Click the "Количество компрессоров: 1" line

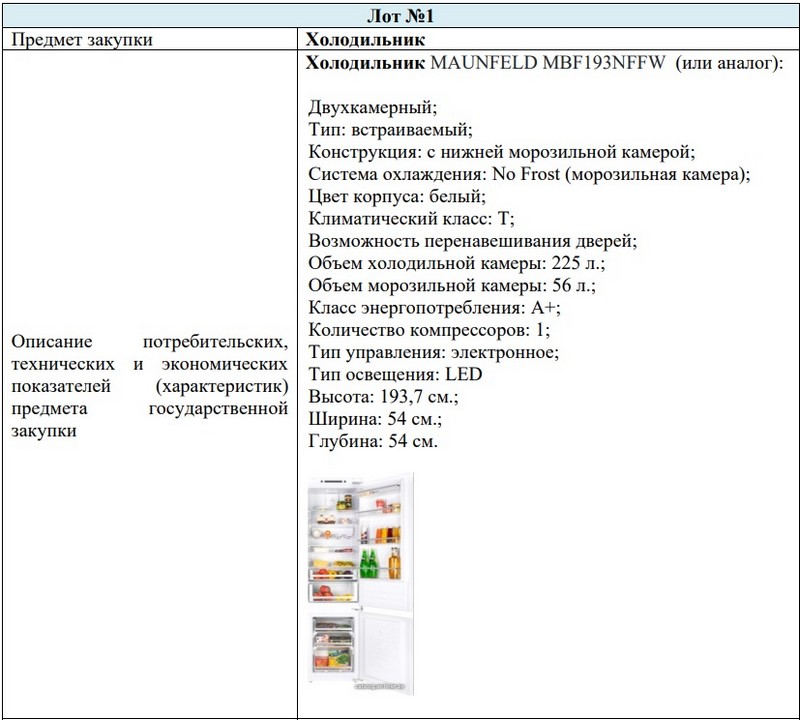tap(429, 329)
